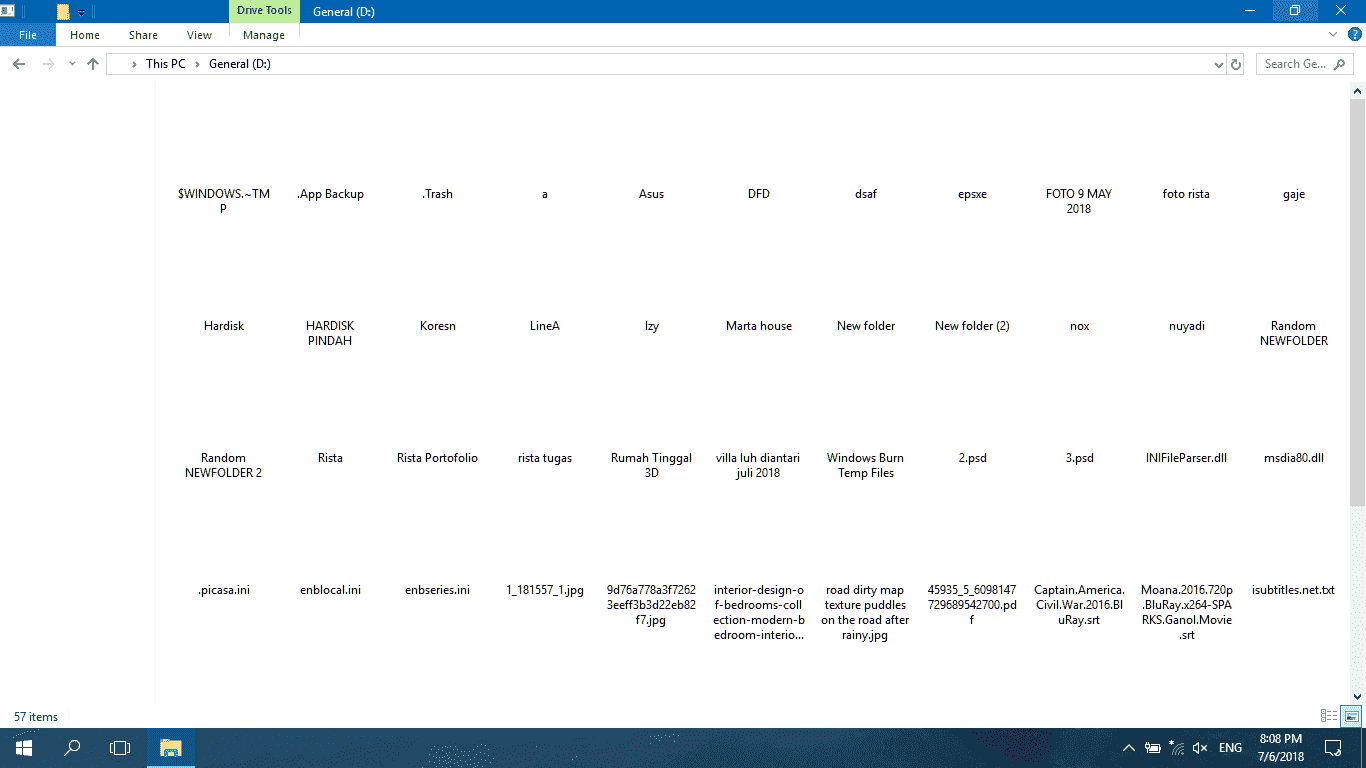Click vertical scrollbar down arrow
Screen dimensions: 1366x768
pos(1358,697)
